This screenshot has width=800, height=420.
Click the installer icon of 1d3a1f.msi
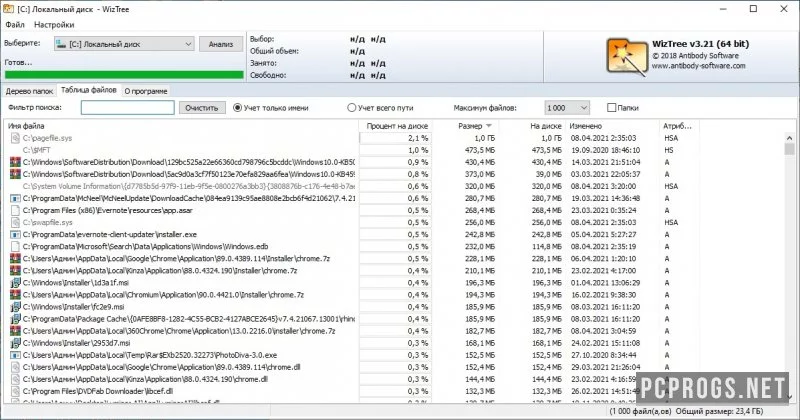coord(15,283)
